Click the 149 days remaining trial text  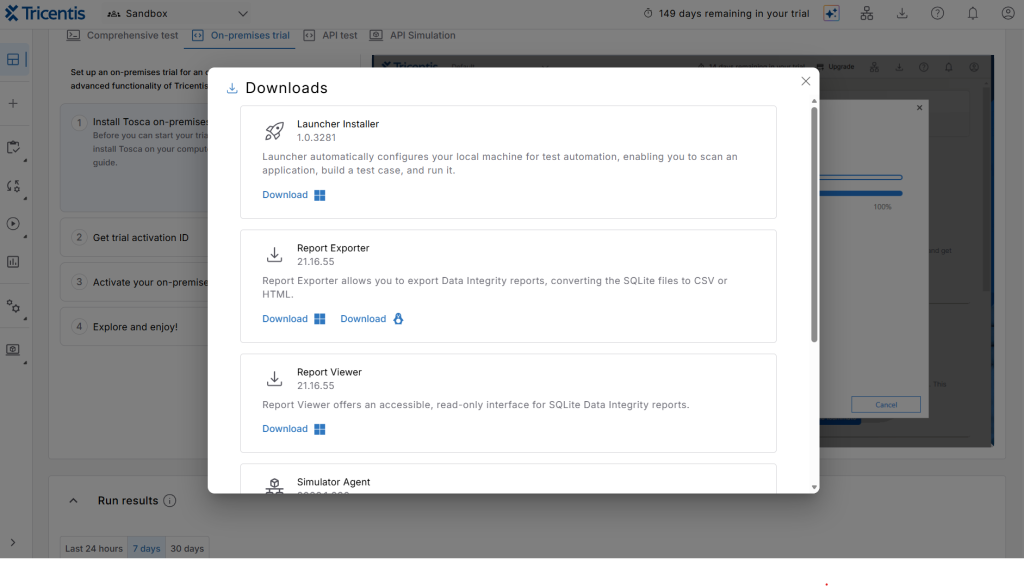coord(733,14)
